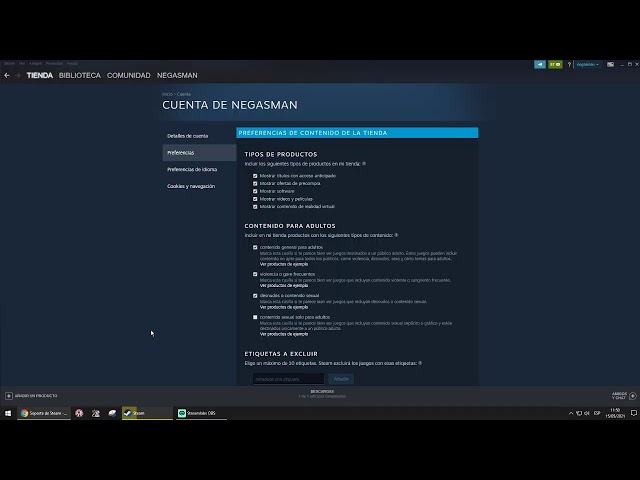Open the NEGASMAN profile tab
Screen dimensions: 640x480
[177, 76]
